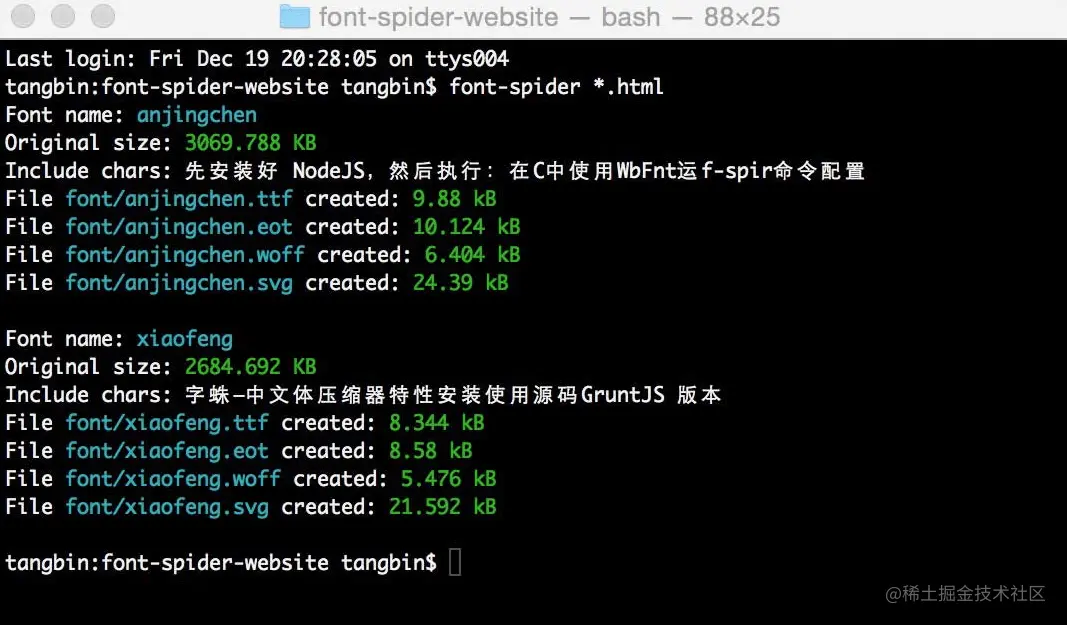Viewport: 1067px width, 625px height.
Task: Click the font-spider *.html command text
Action: [x=556, y=86]
